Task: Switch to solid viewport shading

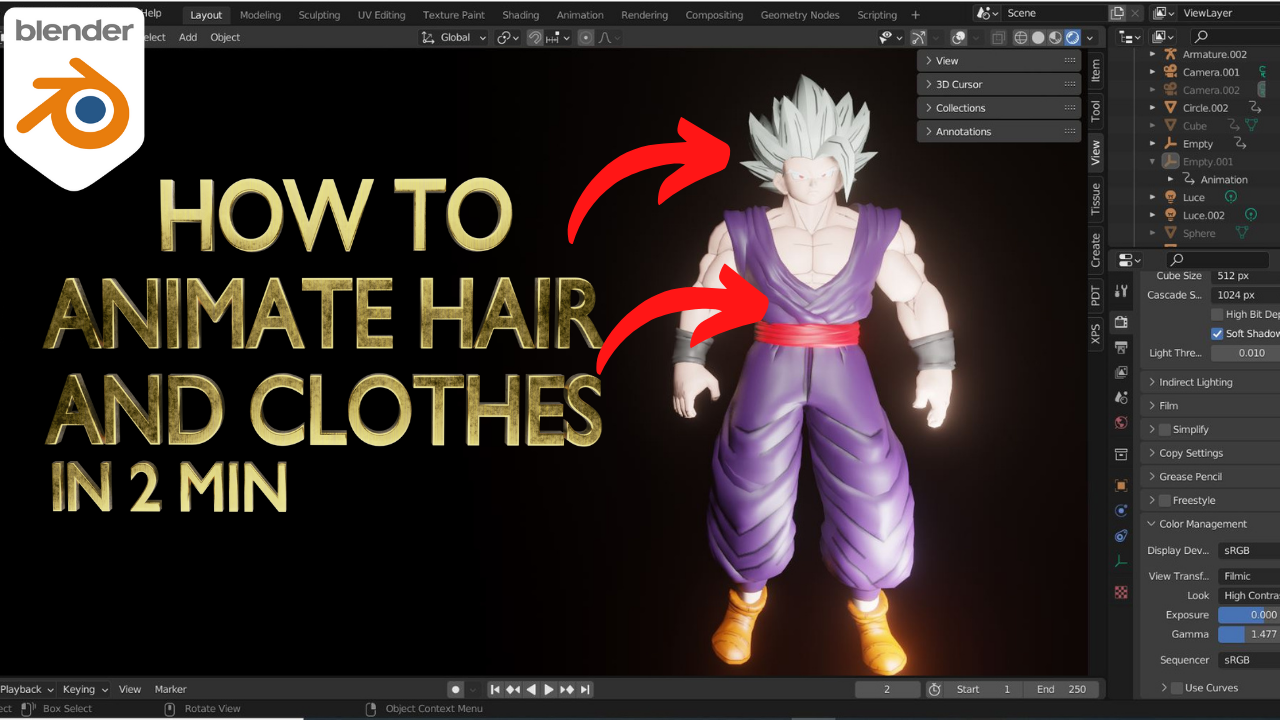Action: point(1038,38)
